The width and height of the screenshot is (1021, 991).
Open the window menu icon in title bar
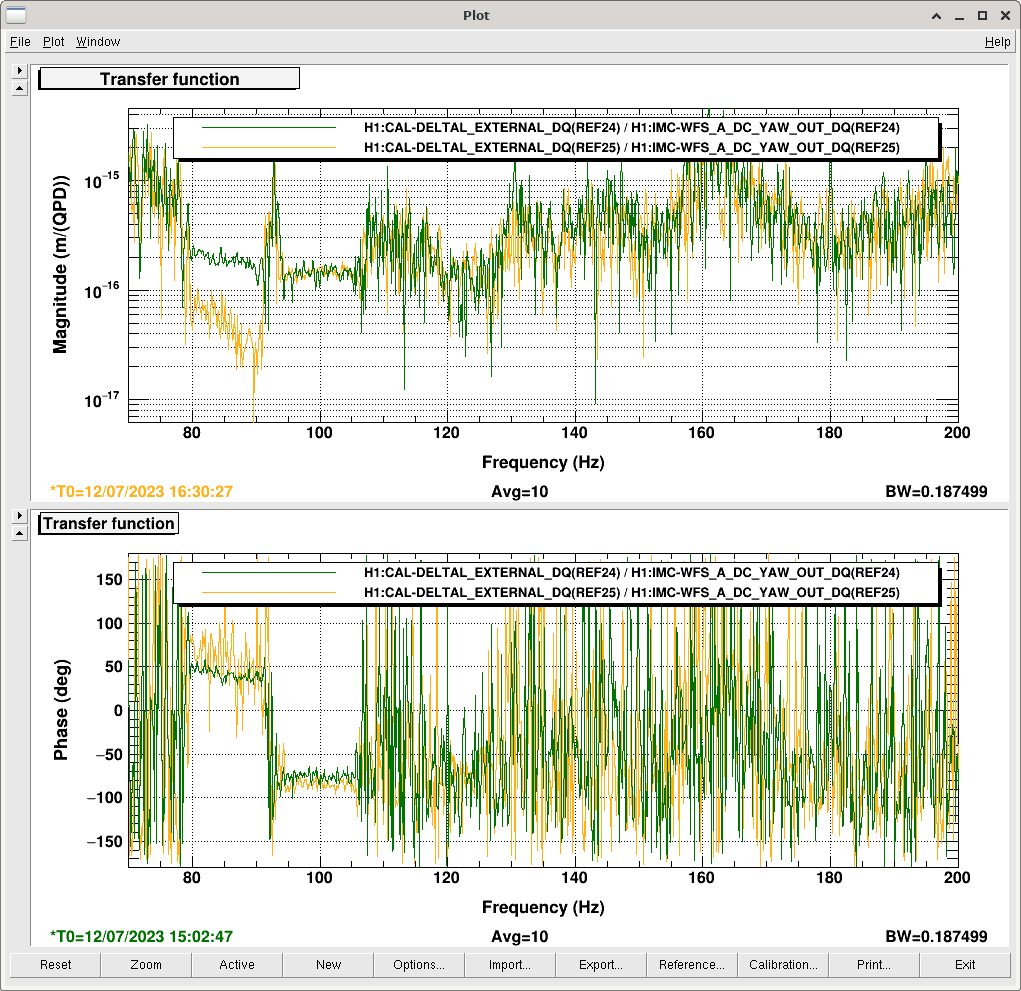pos(16,15)
